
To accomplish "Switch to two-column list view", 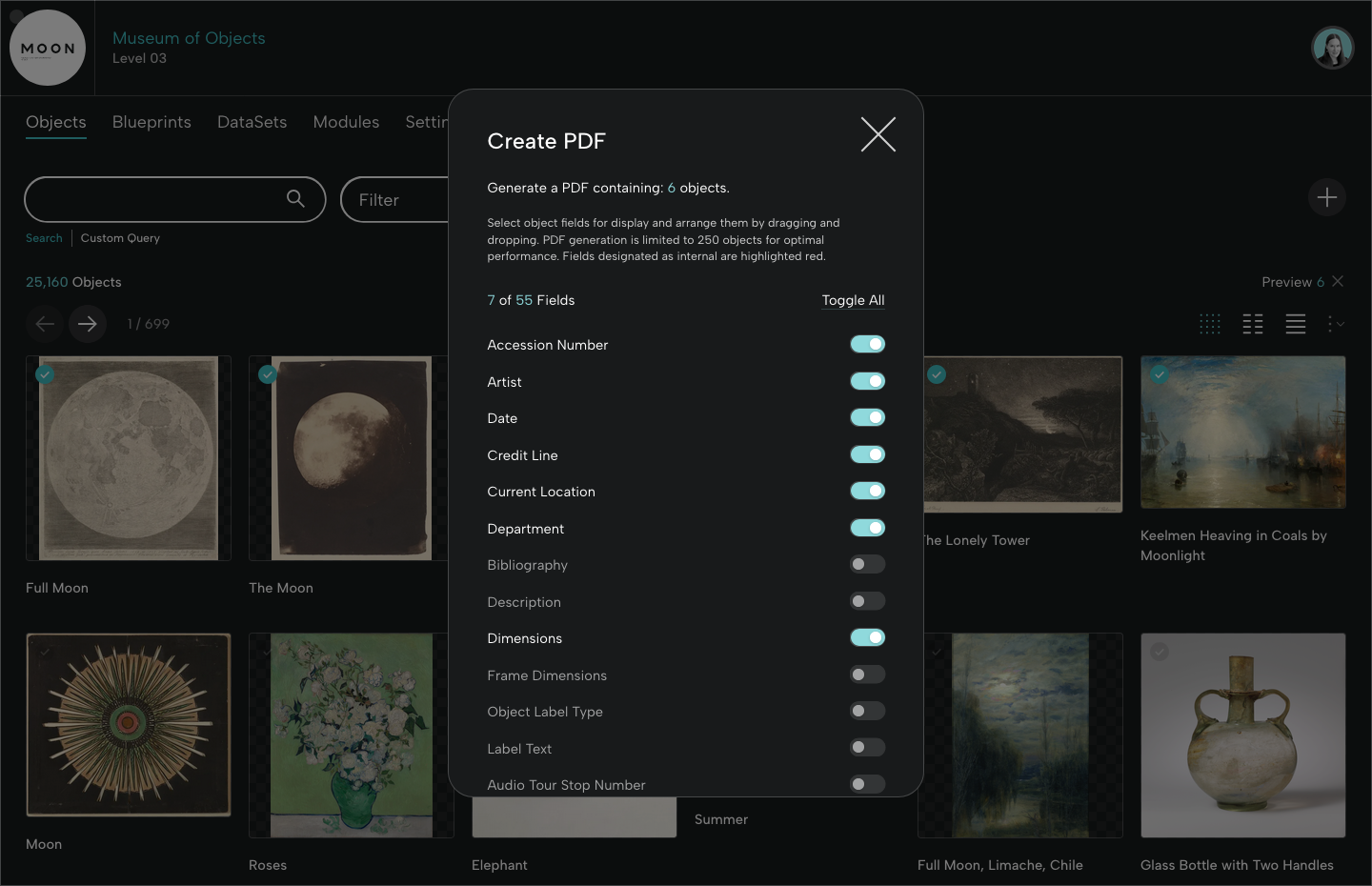I will [1253, 324].
